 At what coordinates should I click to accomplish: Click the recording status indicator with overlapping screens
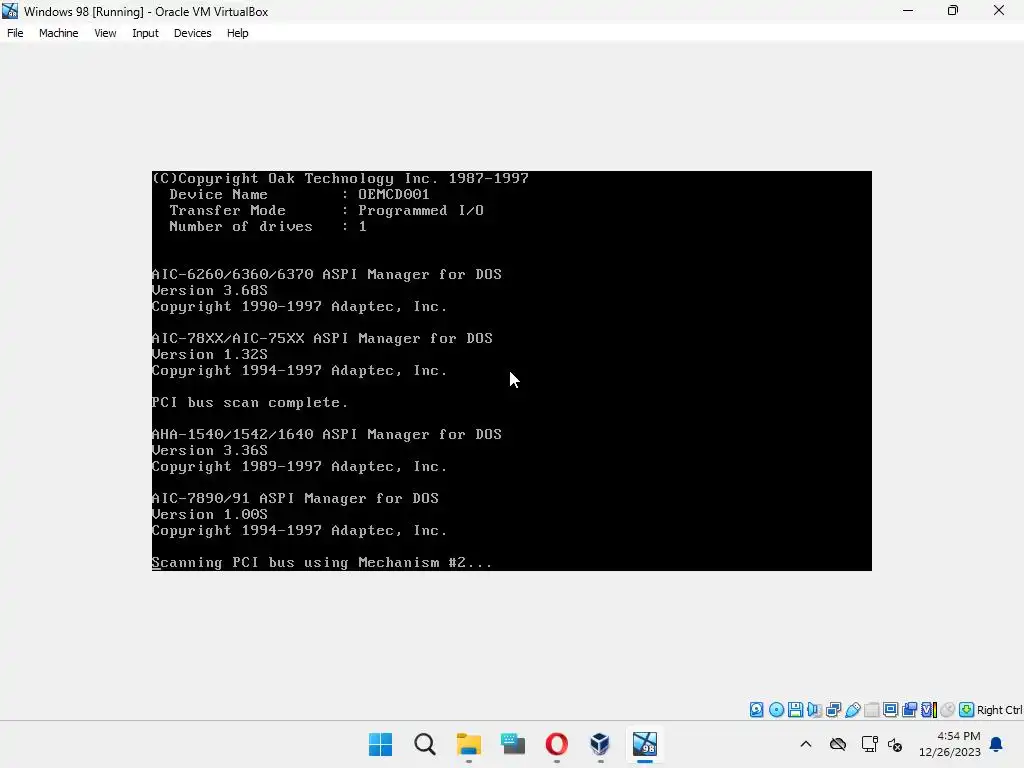coord(909,710)
